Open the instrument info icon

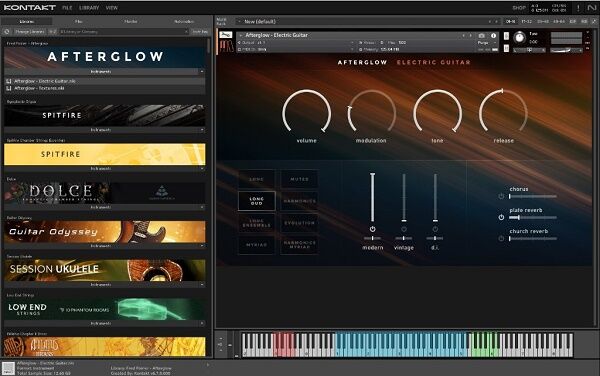(x=494, y=36)
